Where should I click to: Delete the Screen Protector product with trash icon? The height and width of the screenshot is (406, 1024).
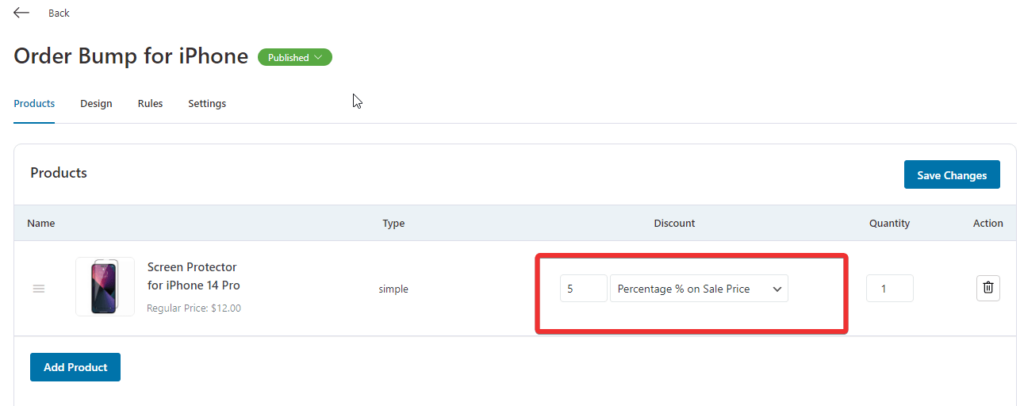(988, 288)
